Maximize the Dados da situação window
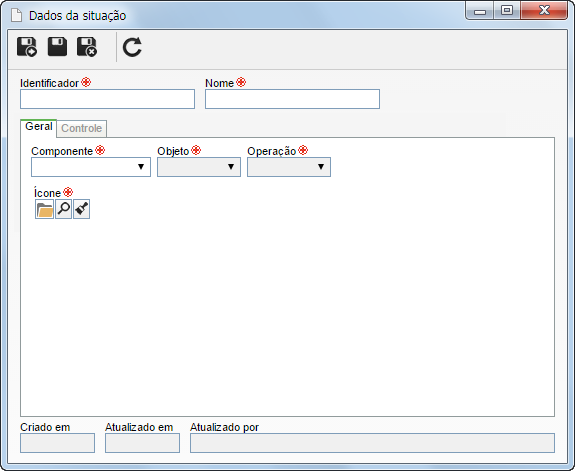This screenshot has height=471, width=575. click(x=507, y=10)
